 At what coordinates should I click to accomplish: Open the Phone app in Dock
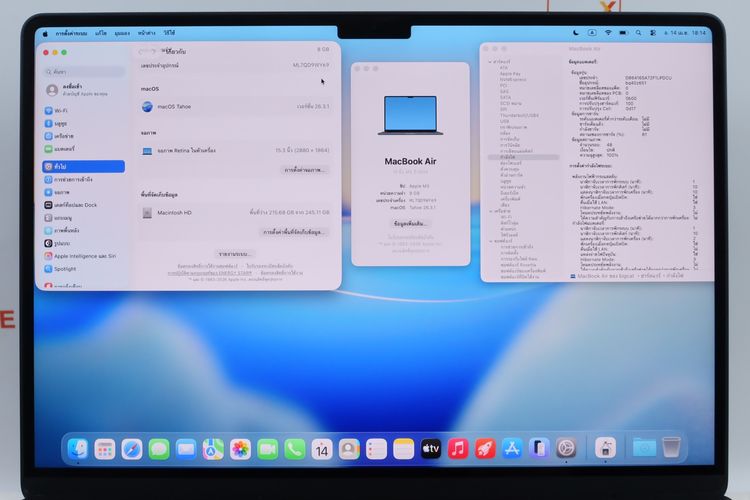(x=295, y=449)
